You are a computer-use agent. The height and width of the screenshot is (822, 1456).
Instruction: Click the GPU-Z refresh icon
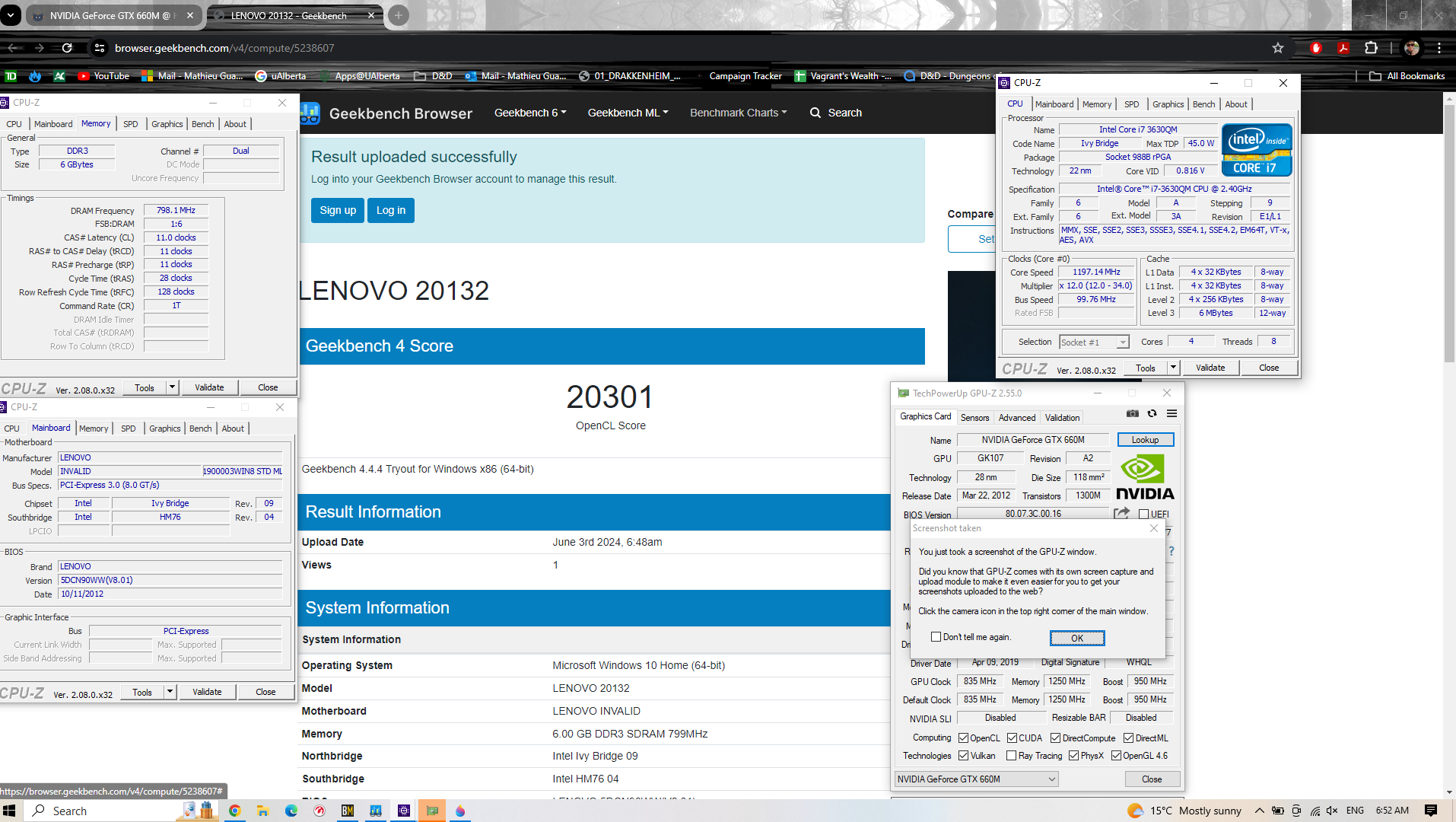point(1152,413)
